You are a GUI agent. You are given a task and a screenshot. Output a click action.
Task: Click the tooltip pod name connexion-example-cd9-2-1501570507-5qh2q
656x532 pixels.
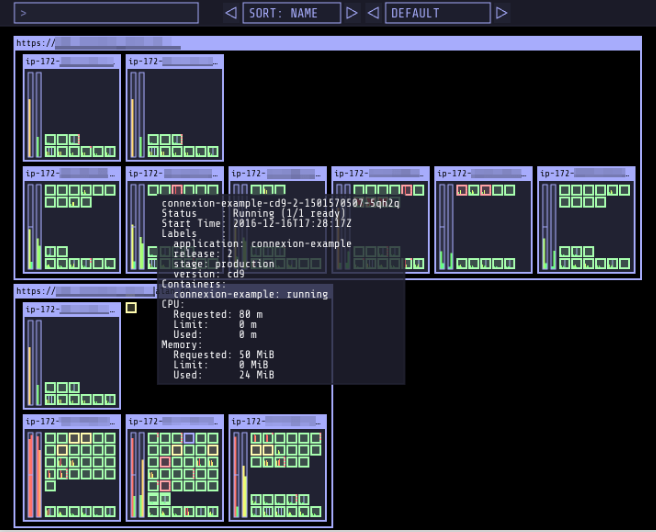[280, 203]
